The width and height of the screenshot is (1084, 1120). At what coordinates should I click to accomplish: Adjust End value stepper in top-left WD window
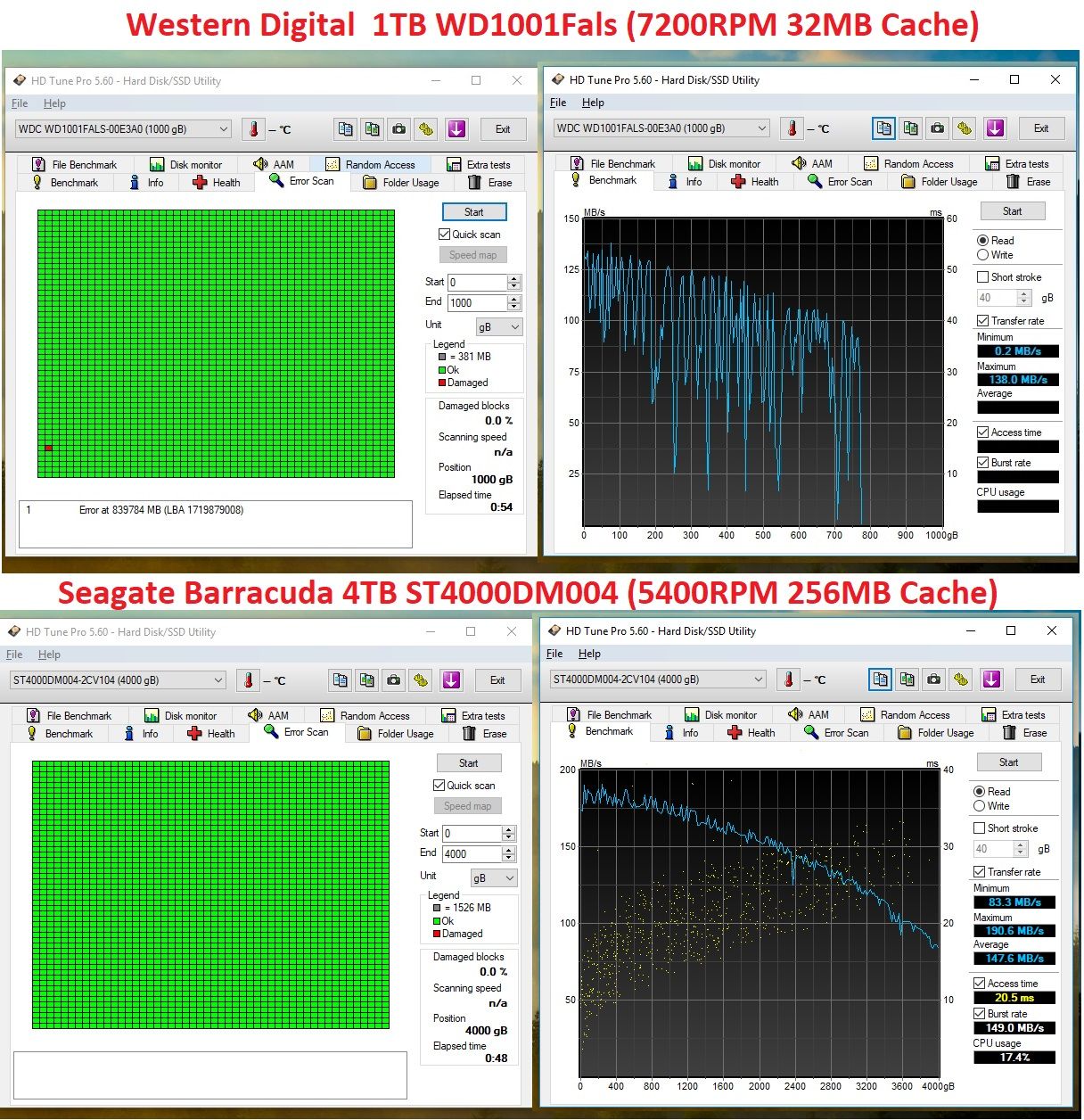[513, 303]
